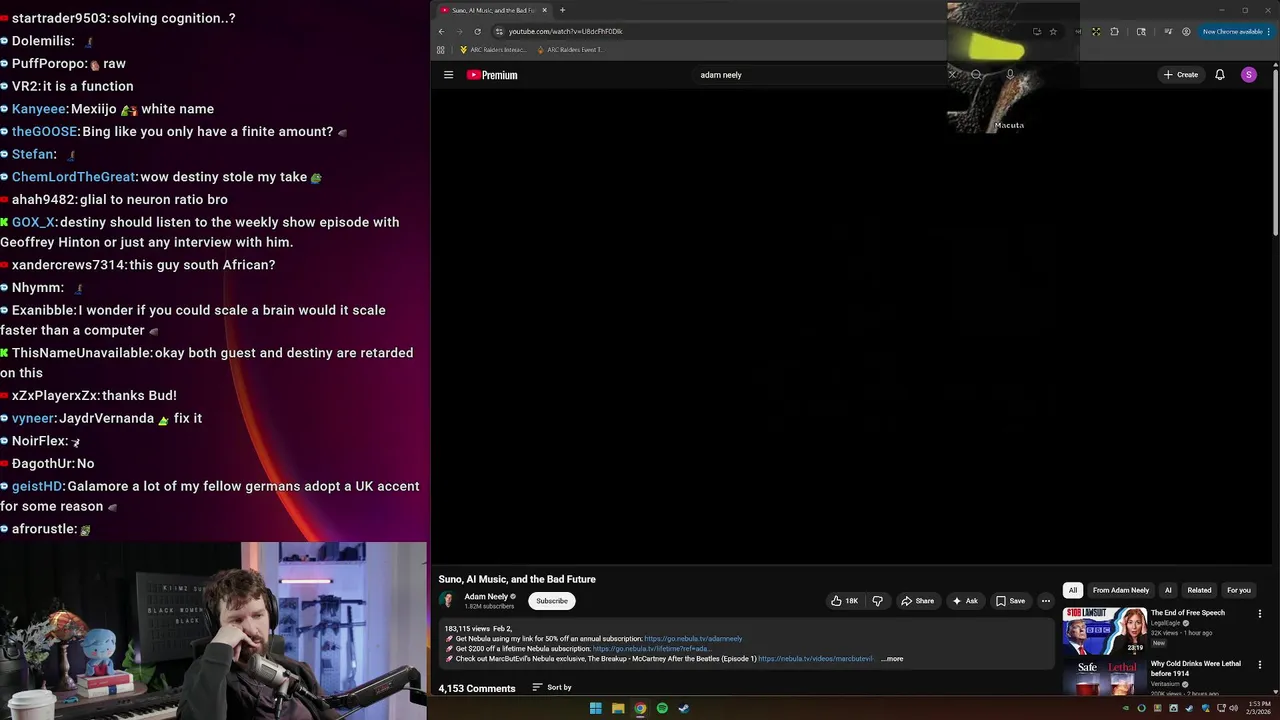Select the Related chip

pyautogui.click(x=1199, y=590)
